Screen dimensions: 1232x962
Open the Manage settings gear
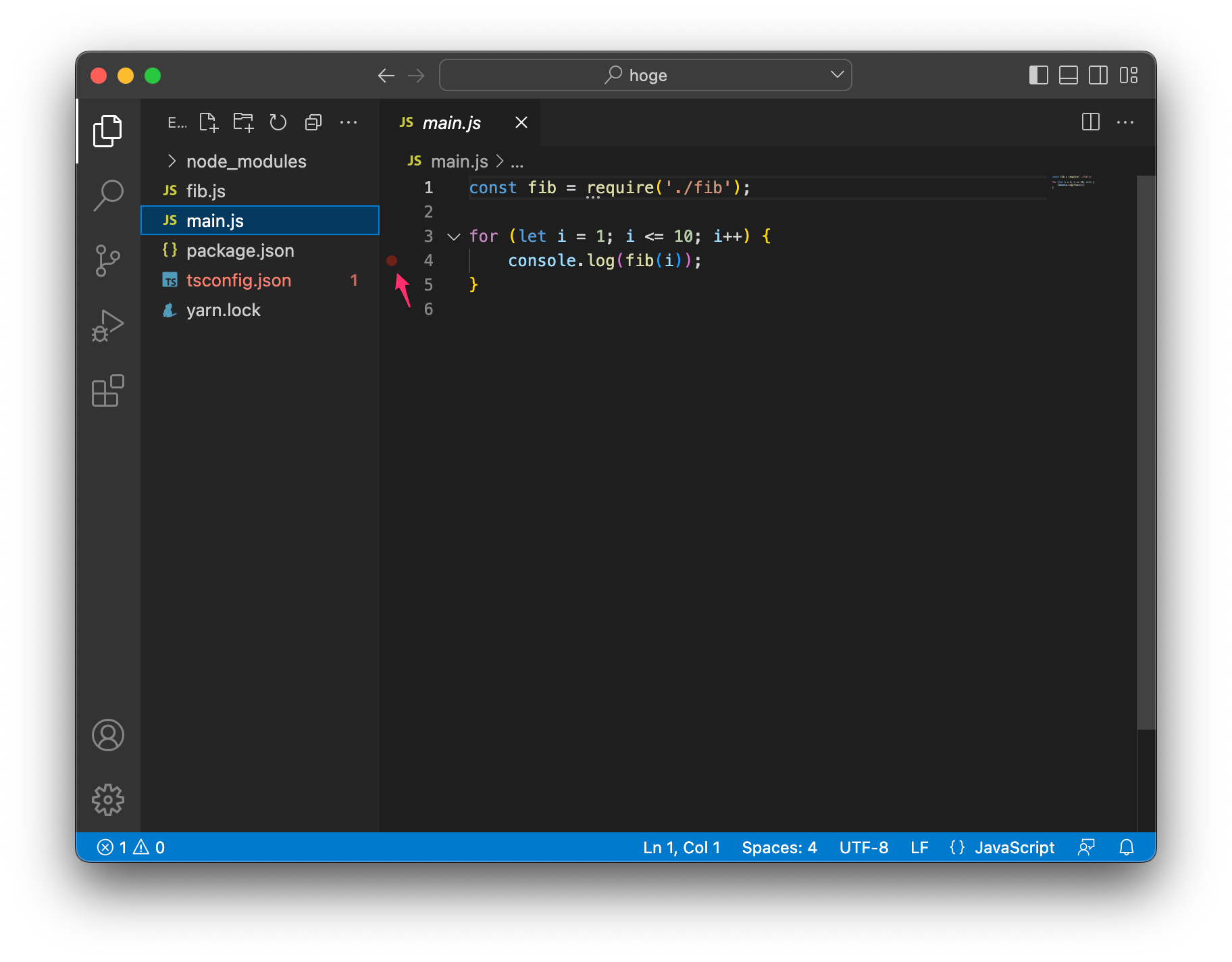[x=107, y=800]
